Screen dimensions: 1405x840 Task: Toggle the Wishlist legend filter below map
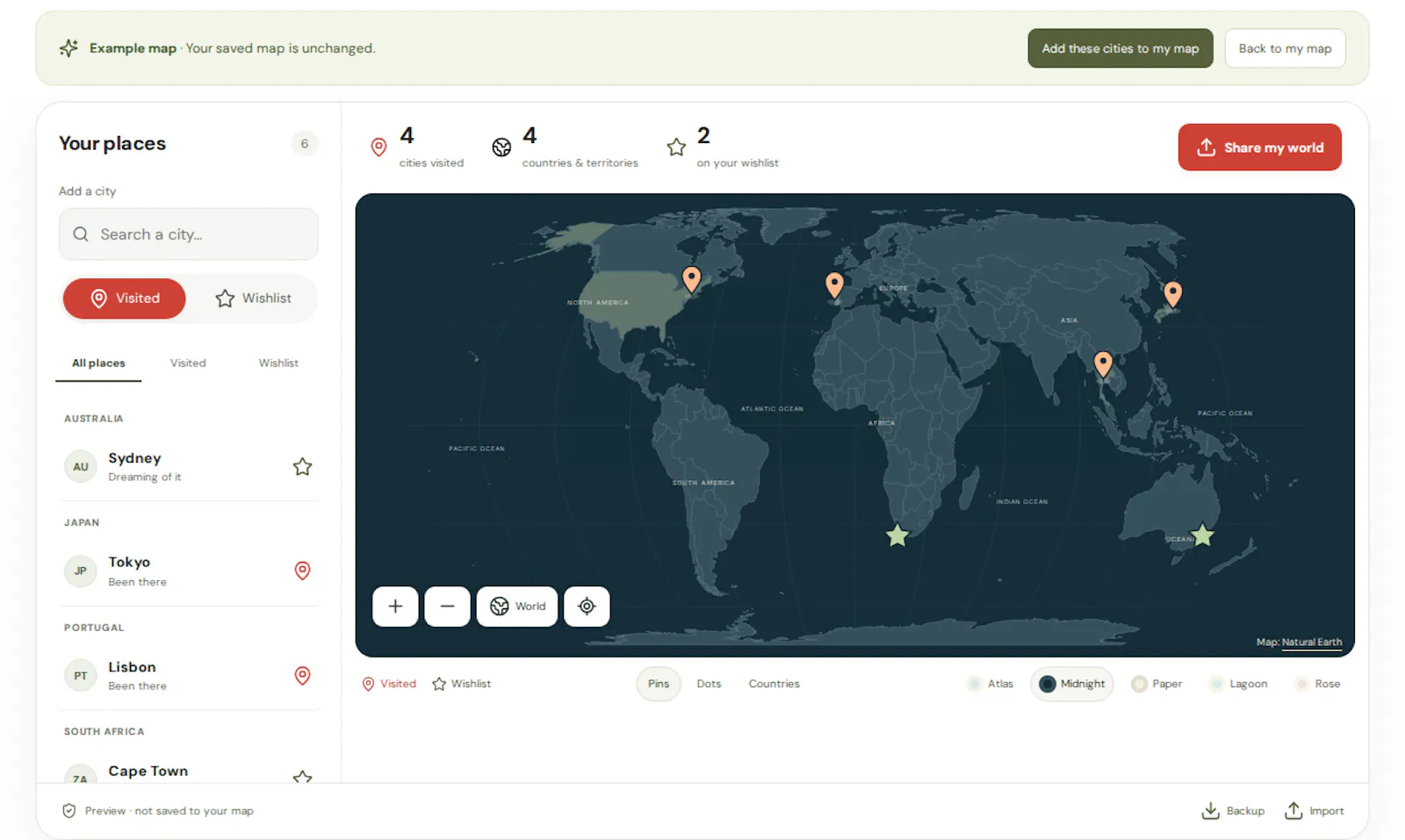pos(461,684)
